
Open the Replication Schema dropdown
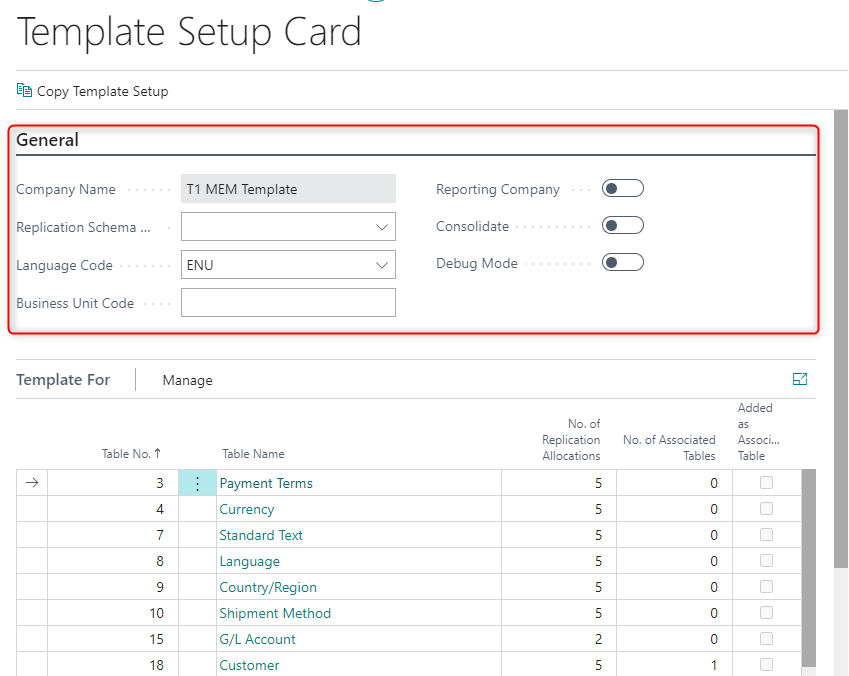383,226
